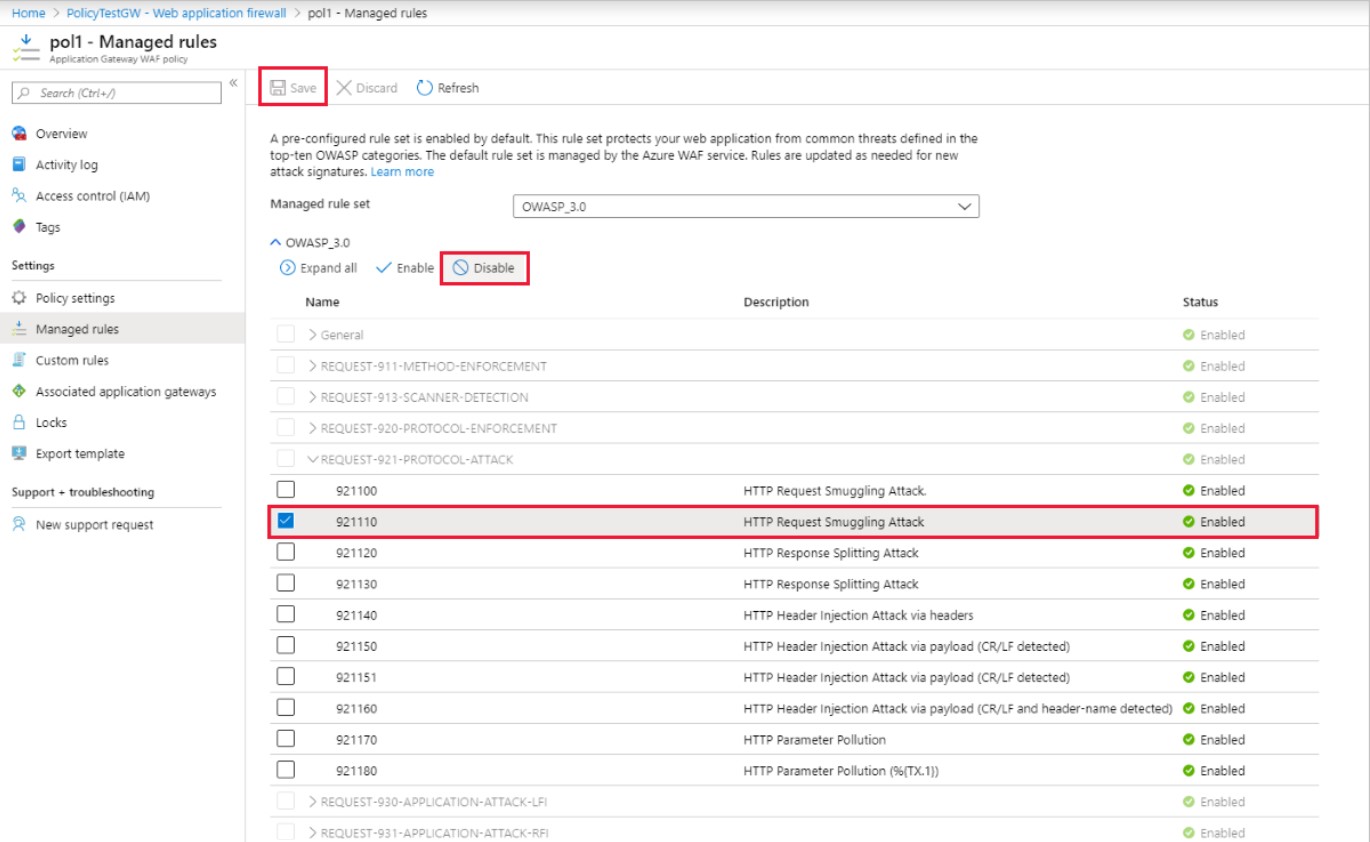
Task: Click the Activity log book icon
Action: pyautogui.click(x=19, y=164)
